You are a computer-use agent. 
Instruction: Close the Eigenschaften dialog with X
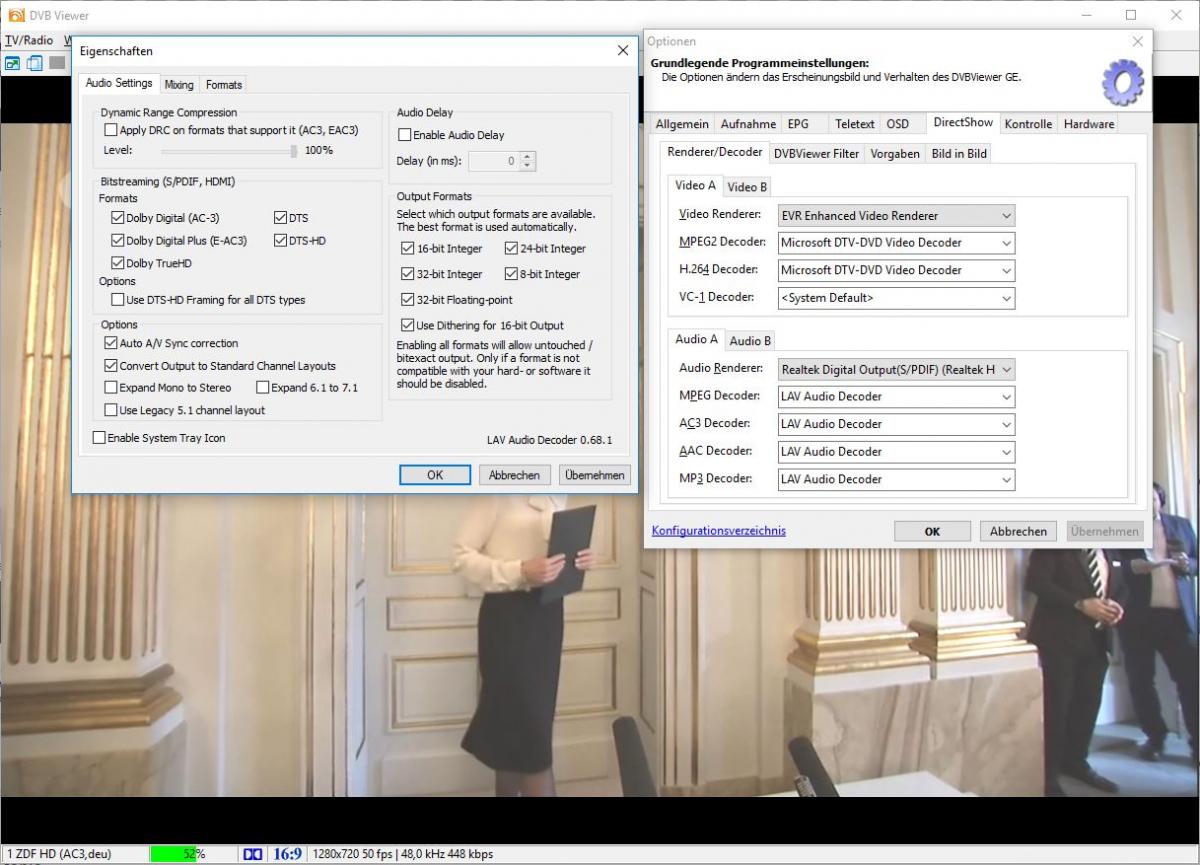[x=623, y=51]
